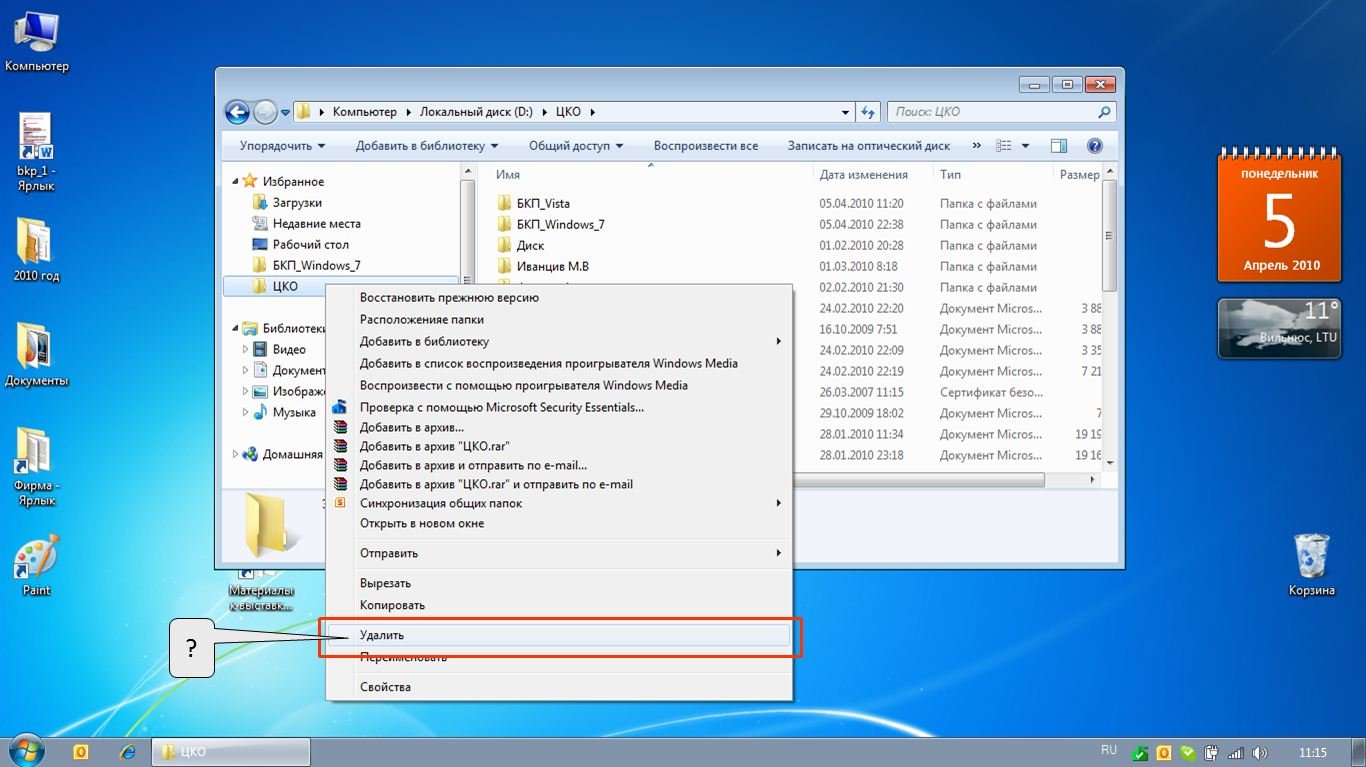Click Записать на оптический диск button

coord(868,146)
